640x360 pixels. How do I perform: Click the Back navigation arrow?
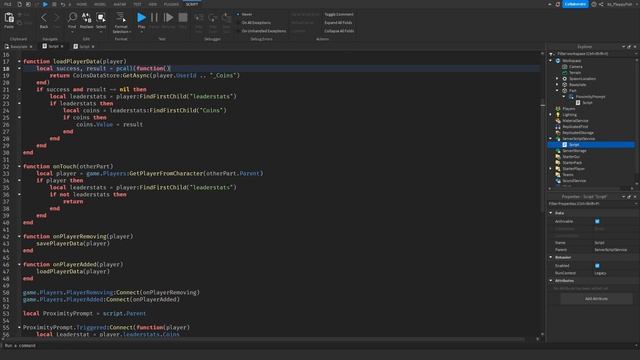point(44,18)
